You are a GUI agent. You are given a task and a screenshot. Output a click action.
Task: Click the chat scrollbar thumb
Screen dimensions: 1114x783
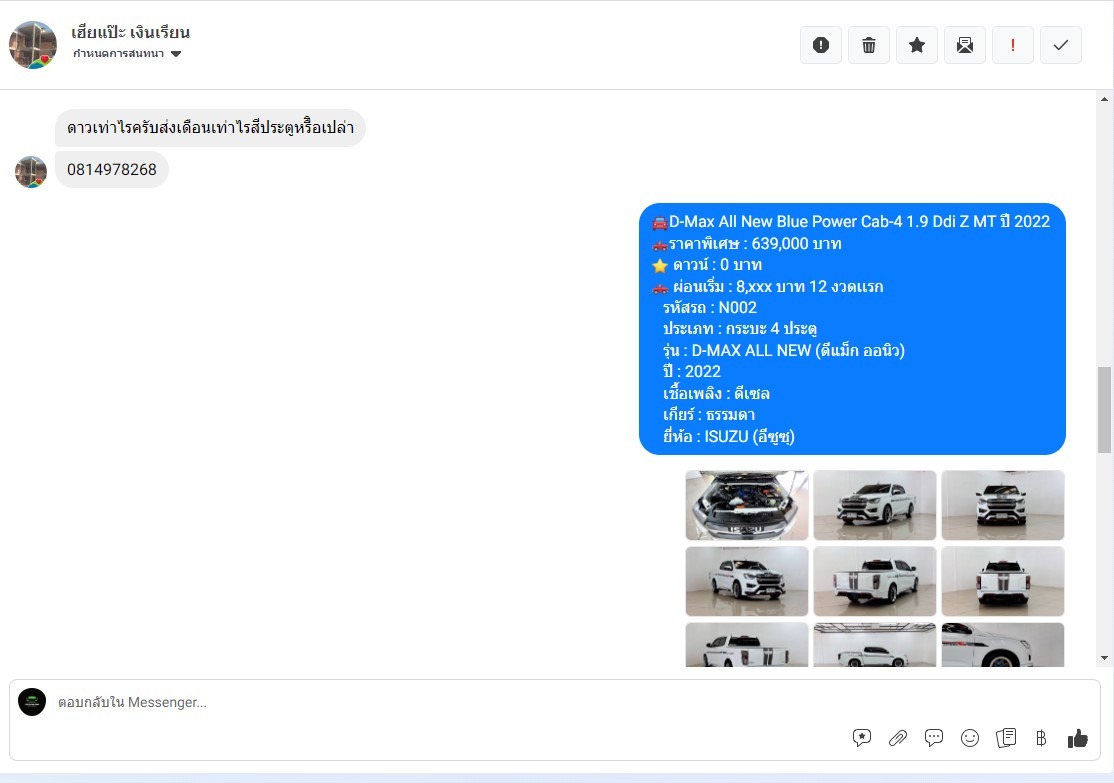(1104, 409)
